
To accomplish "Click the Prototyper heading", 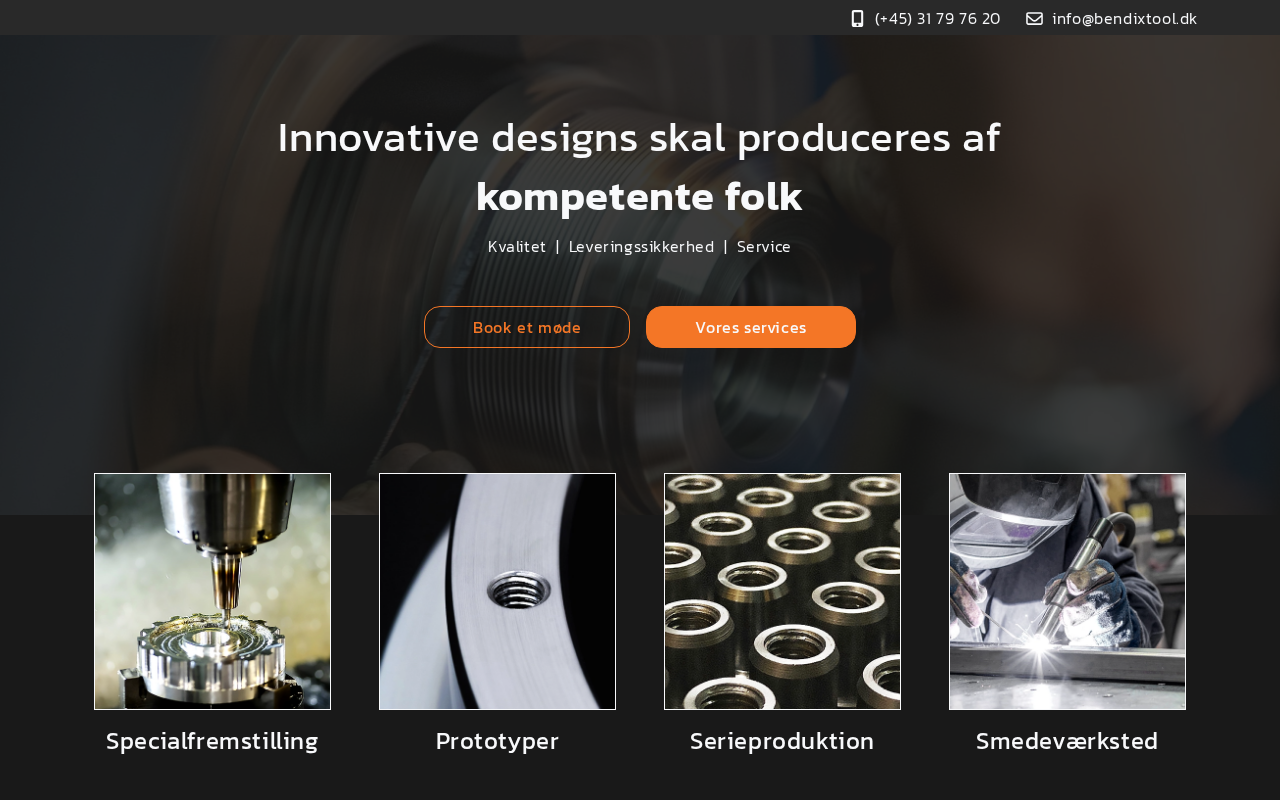I will click(x=497, y=741).
